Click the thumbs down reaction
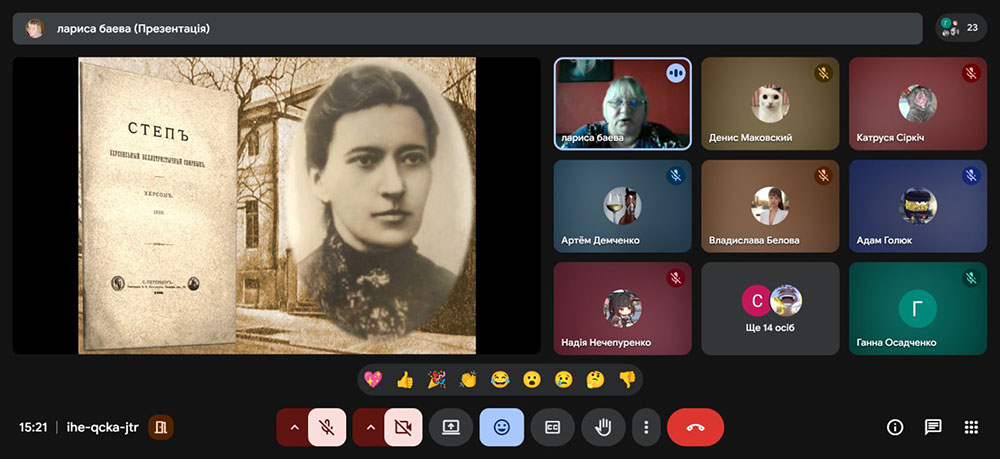The width and height of the screenshot is (1000, 459). [627, 380]
